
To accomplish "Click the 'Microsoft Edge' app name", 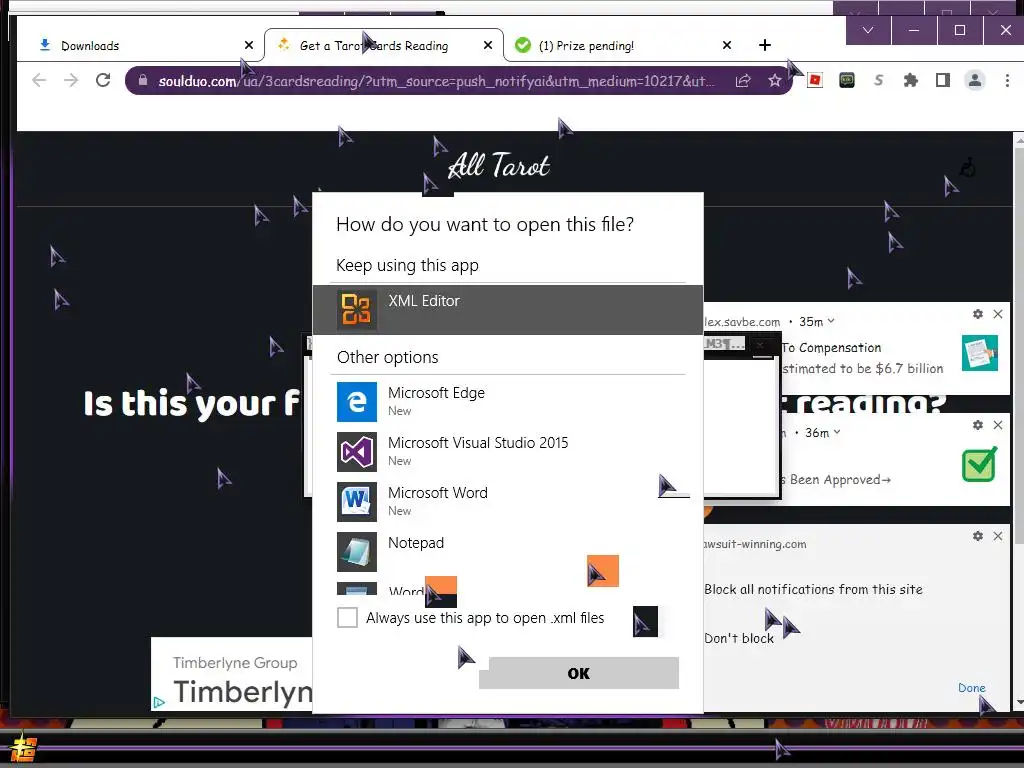I will [x=436, y=392].
